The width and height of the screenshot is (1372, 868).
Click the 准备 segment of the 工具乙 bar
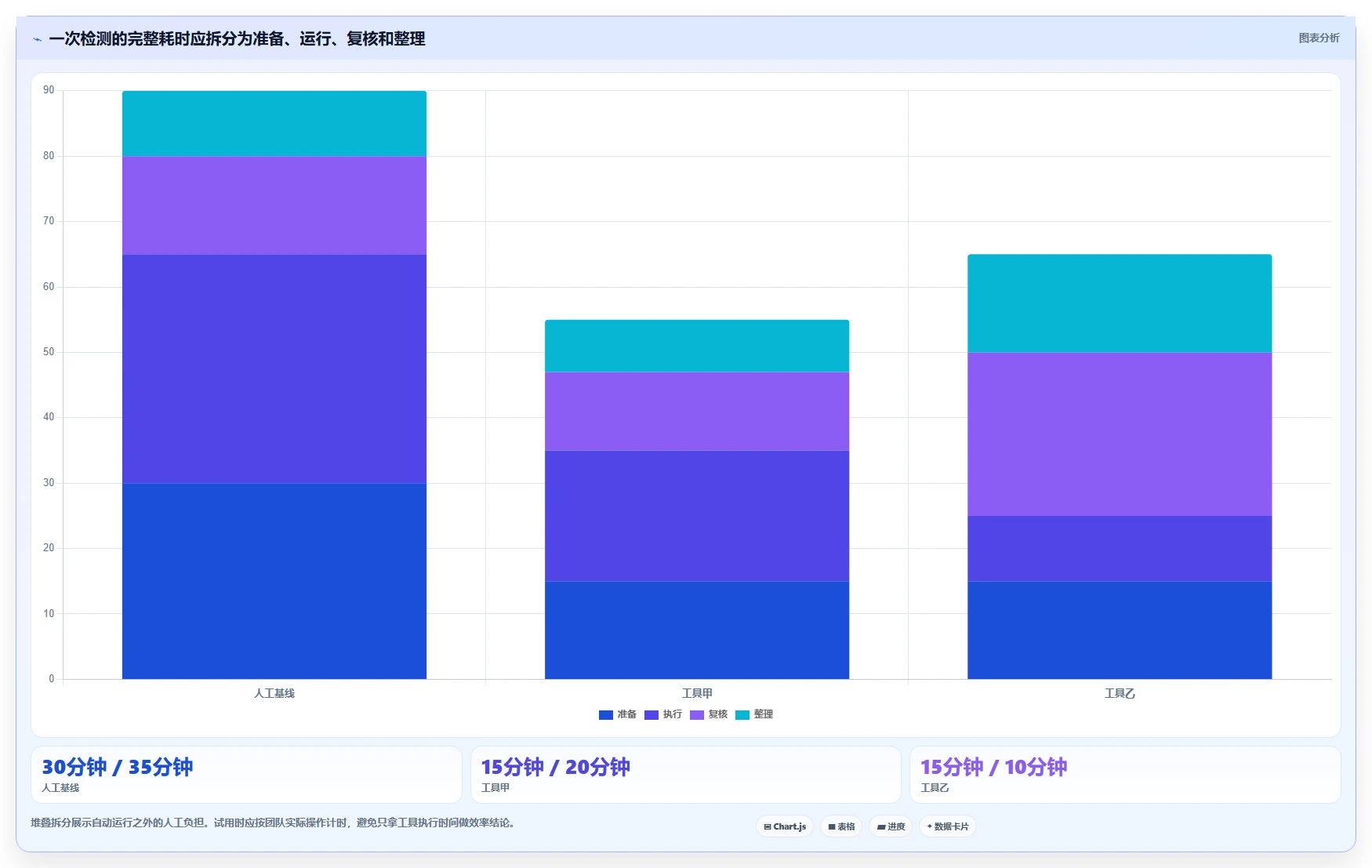(x=1120, y=630)
